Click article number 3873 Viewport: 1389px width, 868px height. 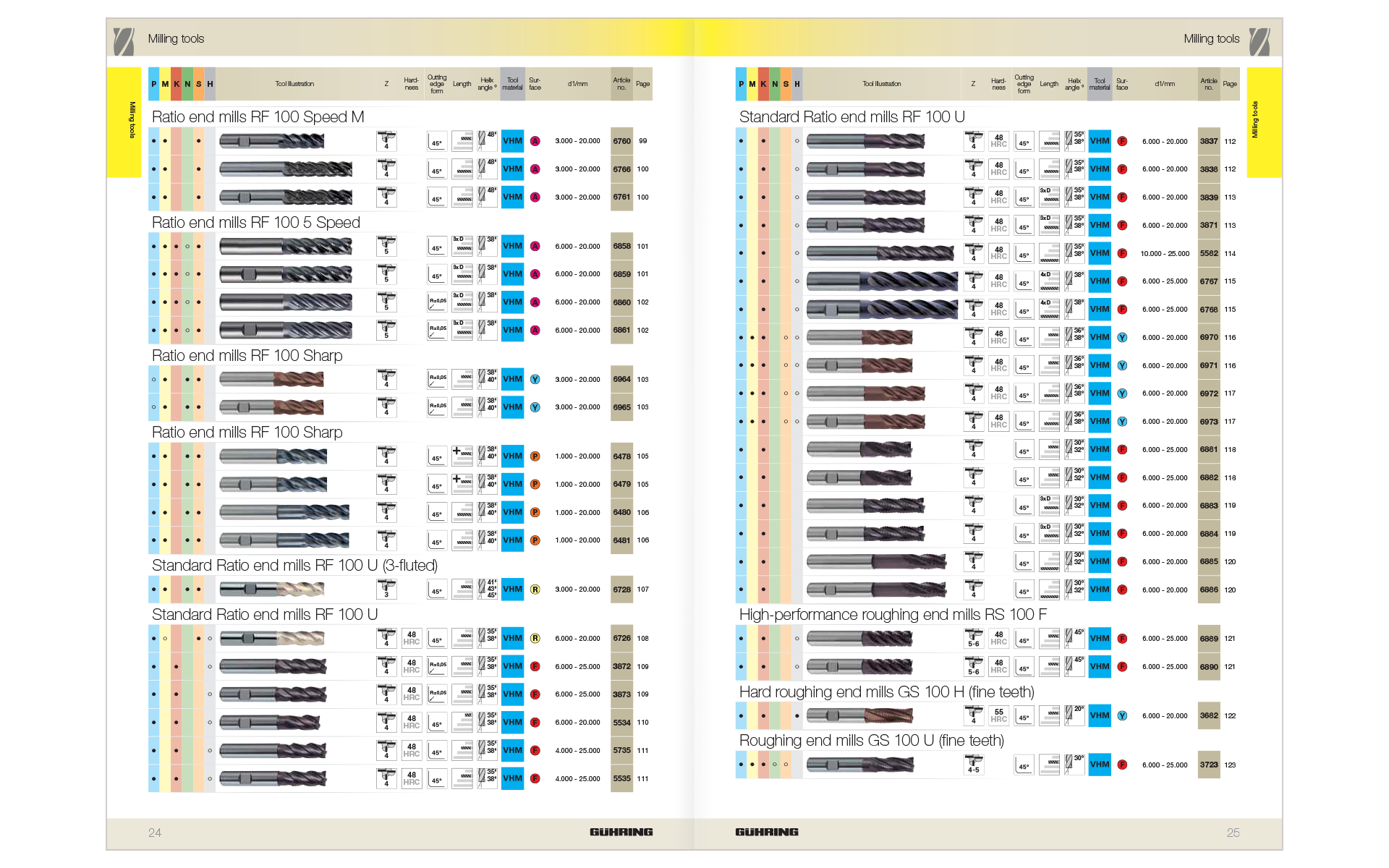click(622, 694)
